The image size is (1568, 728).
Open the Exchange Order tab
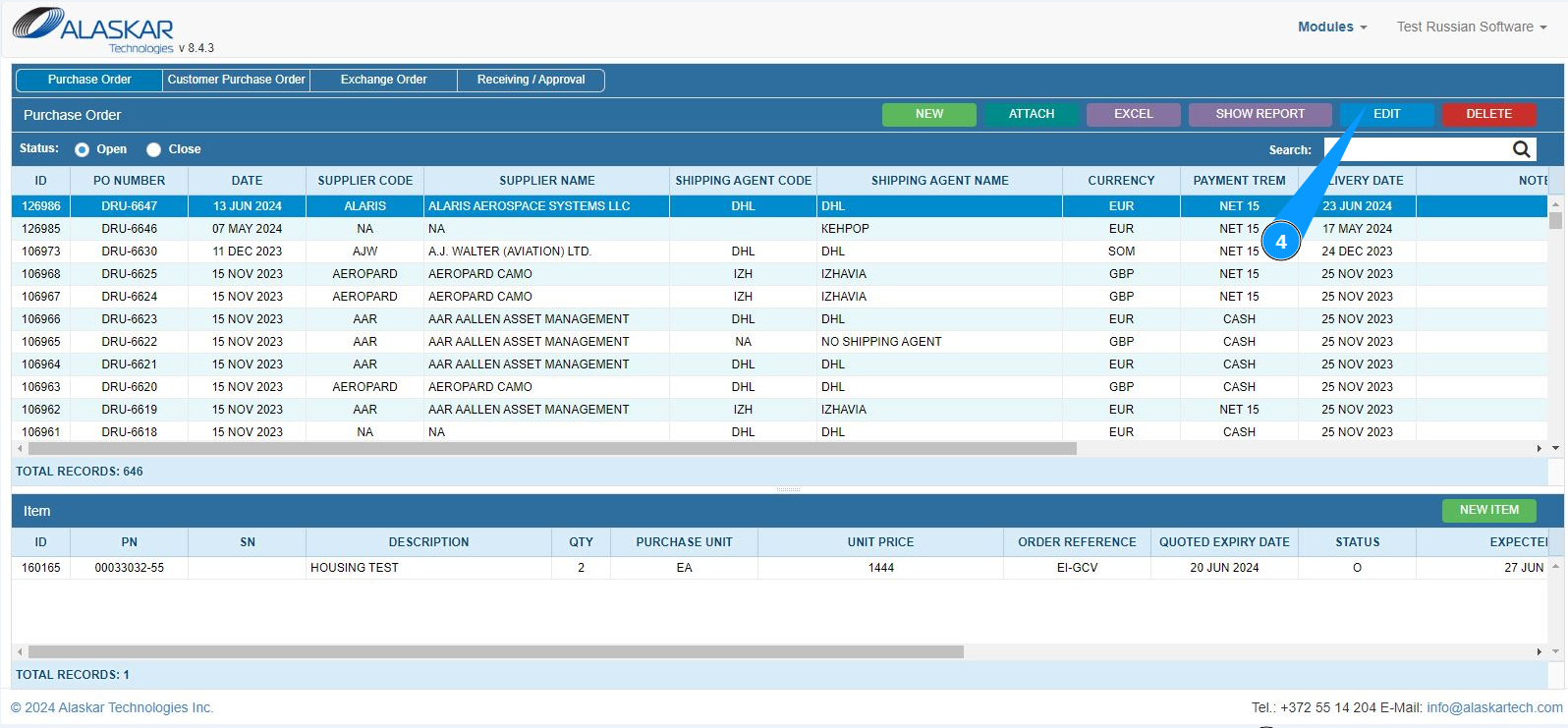[383, 80]
